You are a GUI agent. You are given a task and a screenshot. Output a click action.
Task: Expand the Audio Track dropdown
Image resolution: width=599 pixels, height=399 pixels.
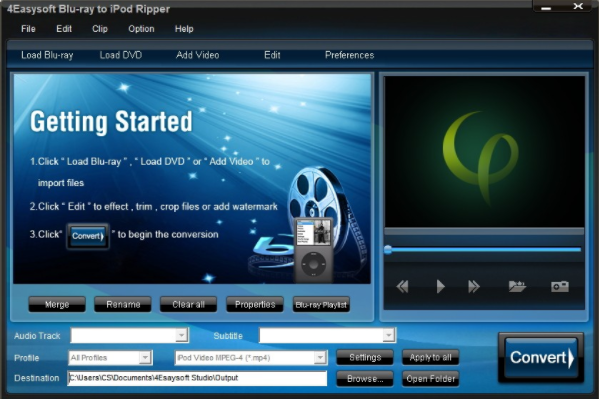(182, 335)
